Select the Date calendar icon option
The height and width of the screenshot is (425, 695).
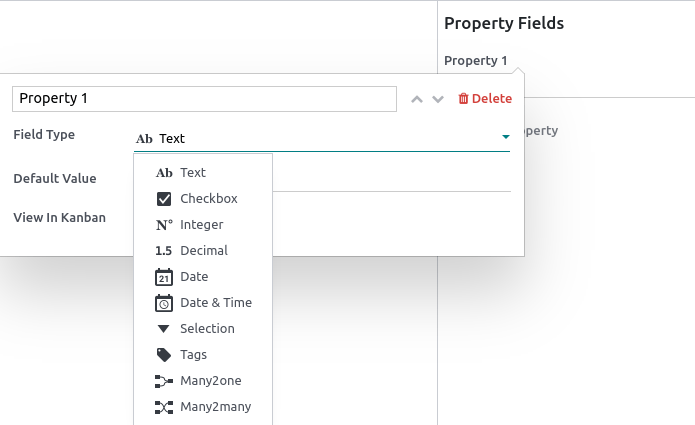[164, 277]
